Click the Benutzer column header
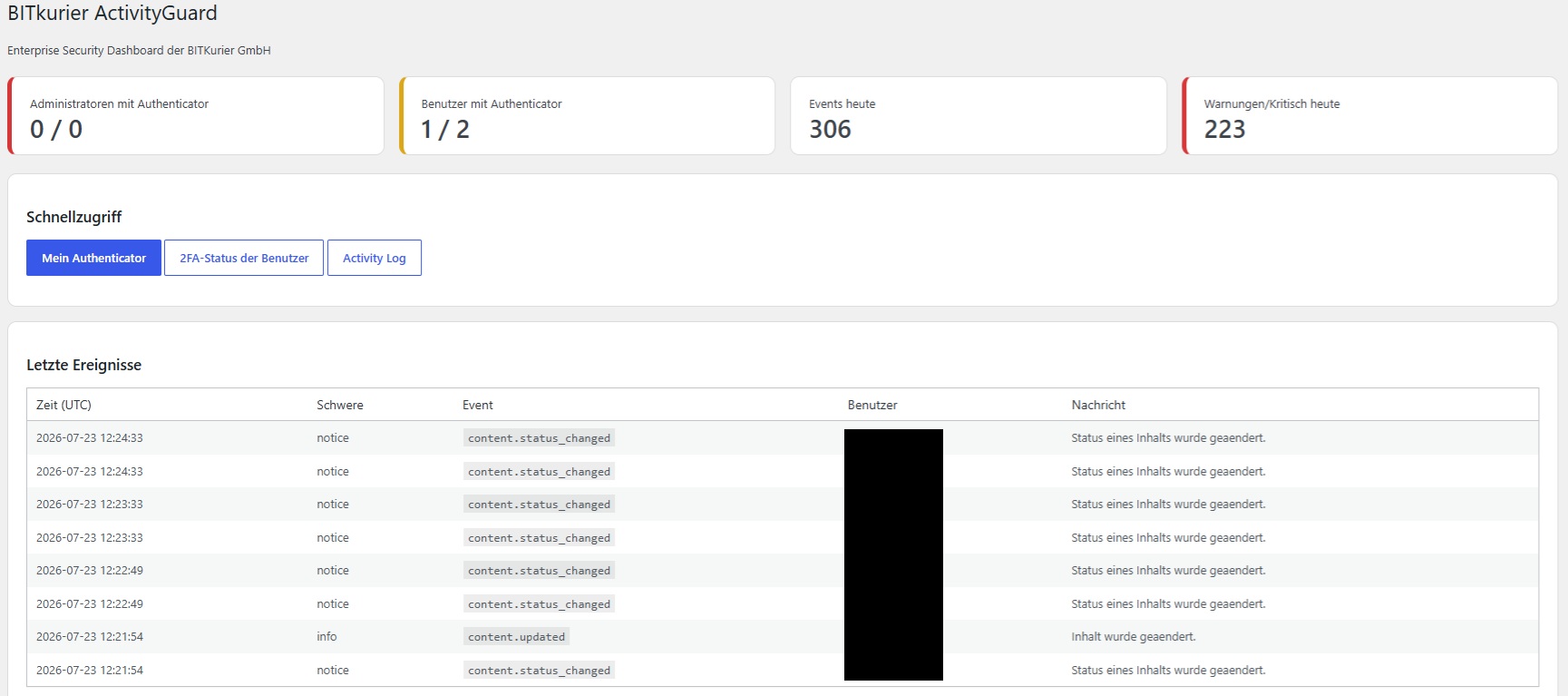 tap(872, 405)
